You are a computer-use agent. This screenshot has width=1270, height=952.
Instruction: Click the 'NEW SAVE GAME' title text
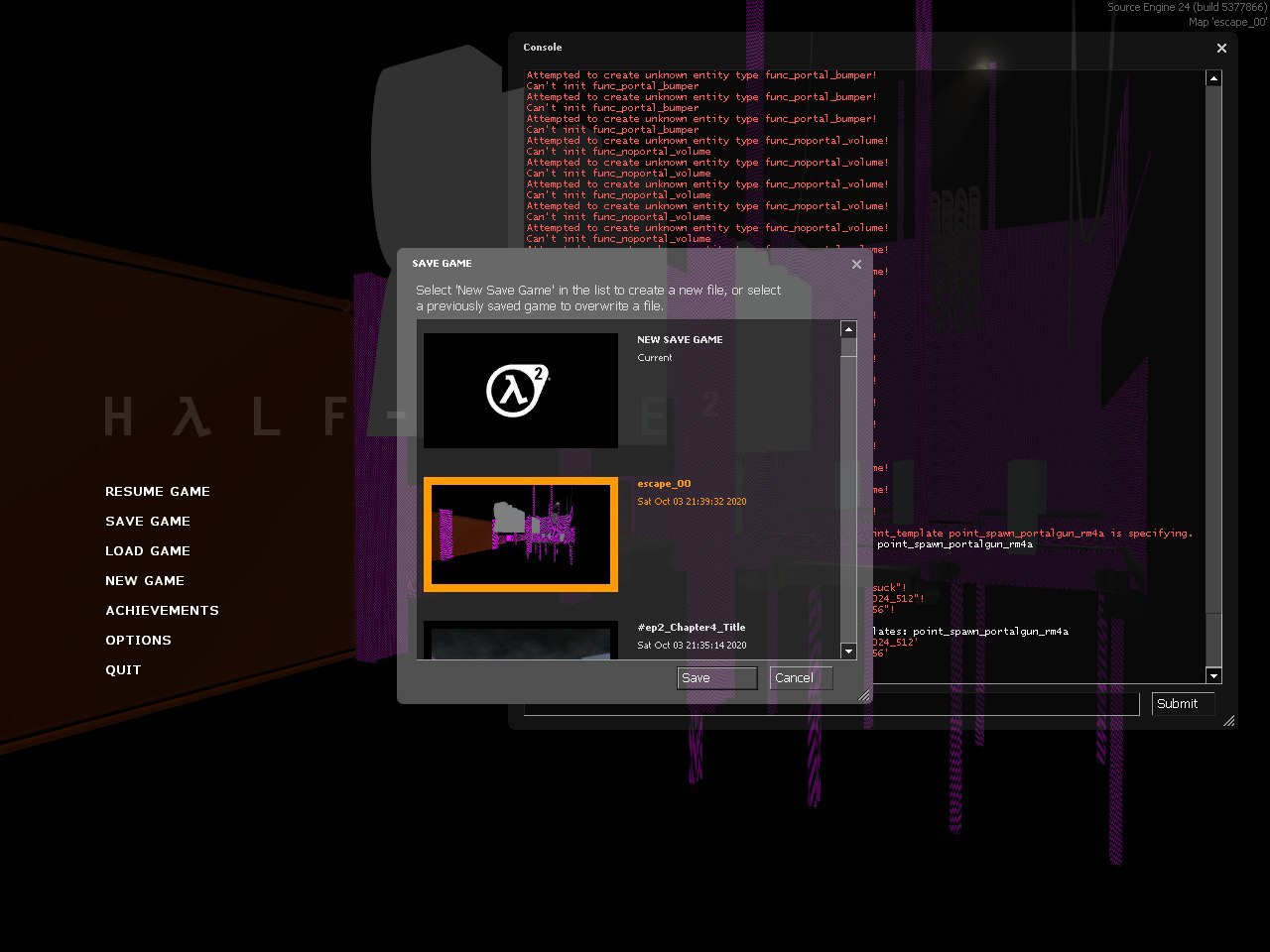(680, 340)
